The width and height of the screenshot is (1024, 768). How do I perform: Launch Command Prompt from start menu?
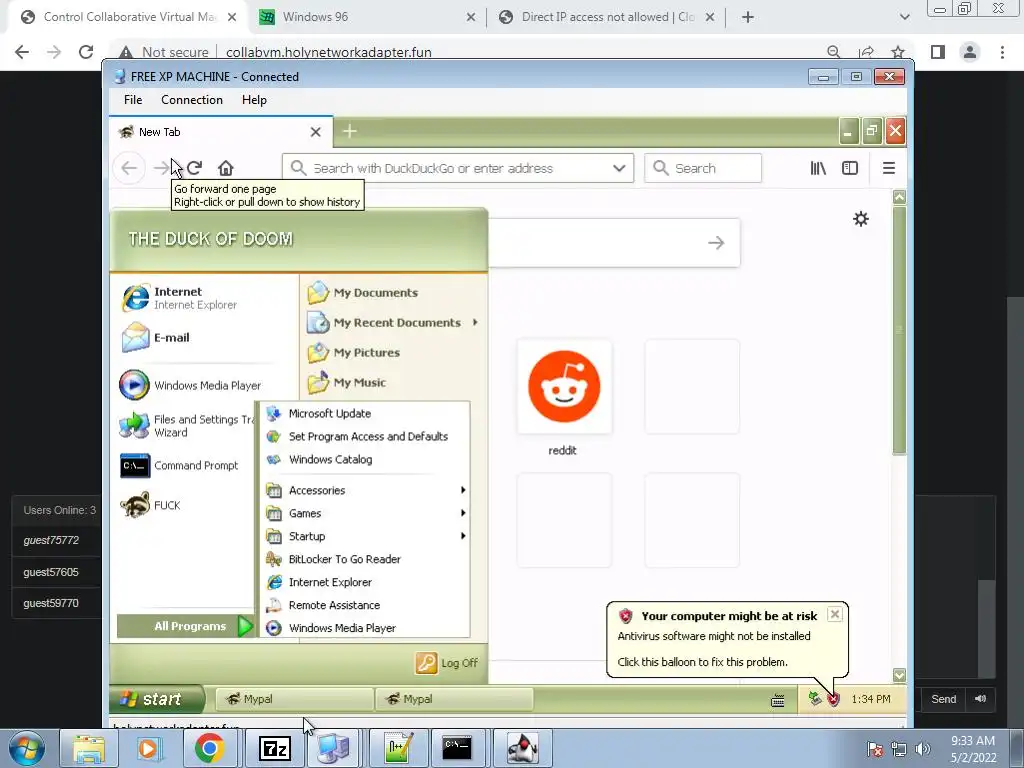point(179,466)
